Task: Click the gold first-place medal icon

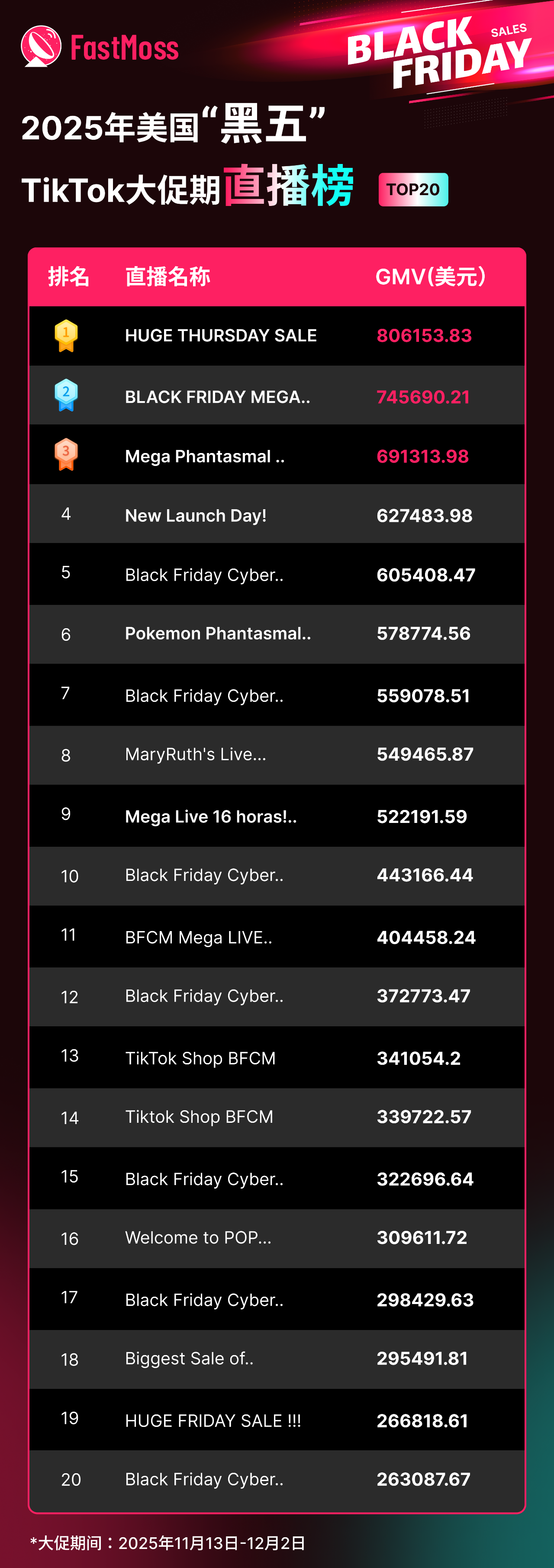Action: pos(66,335)
